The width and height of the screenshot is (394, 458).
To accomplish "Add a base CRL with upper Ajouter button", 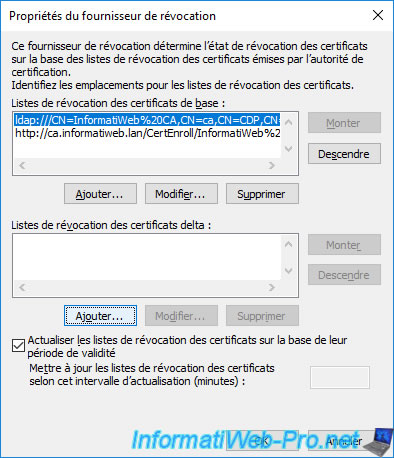I will (x=100, y=194).
